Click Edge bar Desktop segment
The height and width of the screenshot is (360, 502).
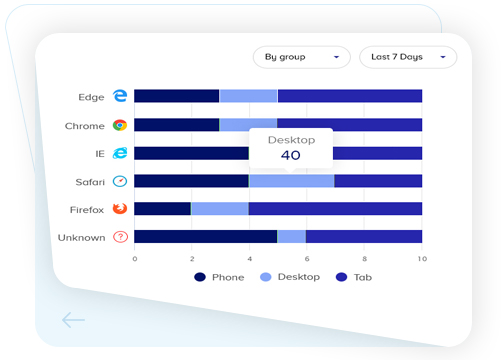(248, 96)
